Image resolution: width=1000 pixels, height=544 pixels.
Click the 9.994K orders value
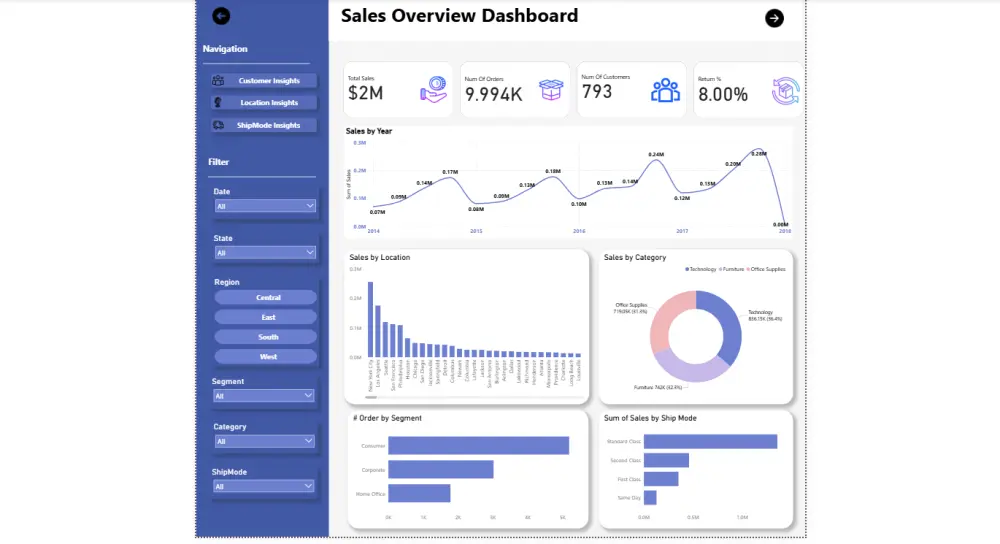coord(494,94)
